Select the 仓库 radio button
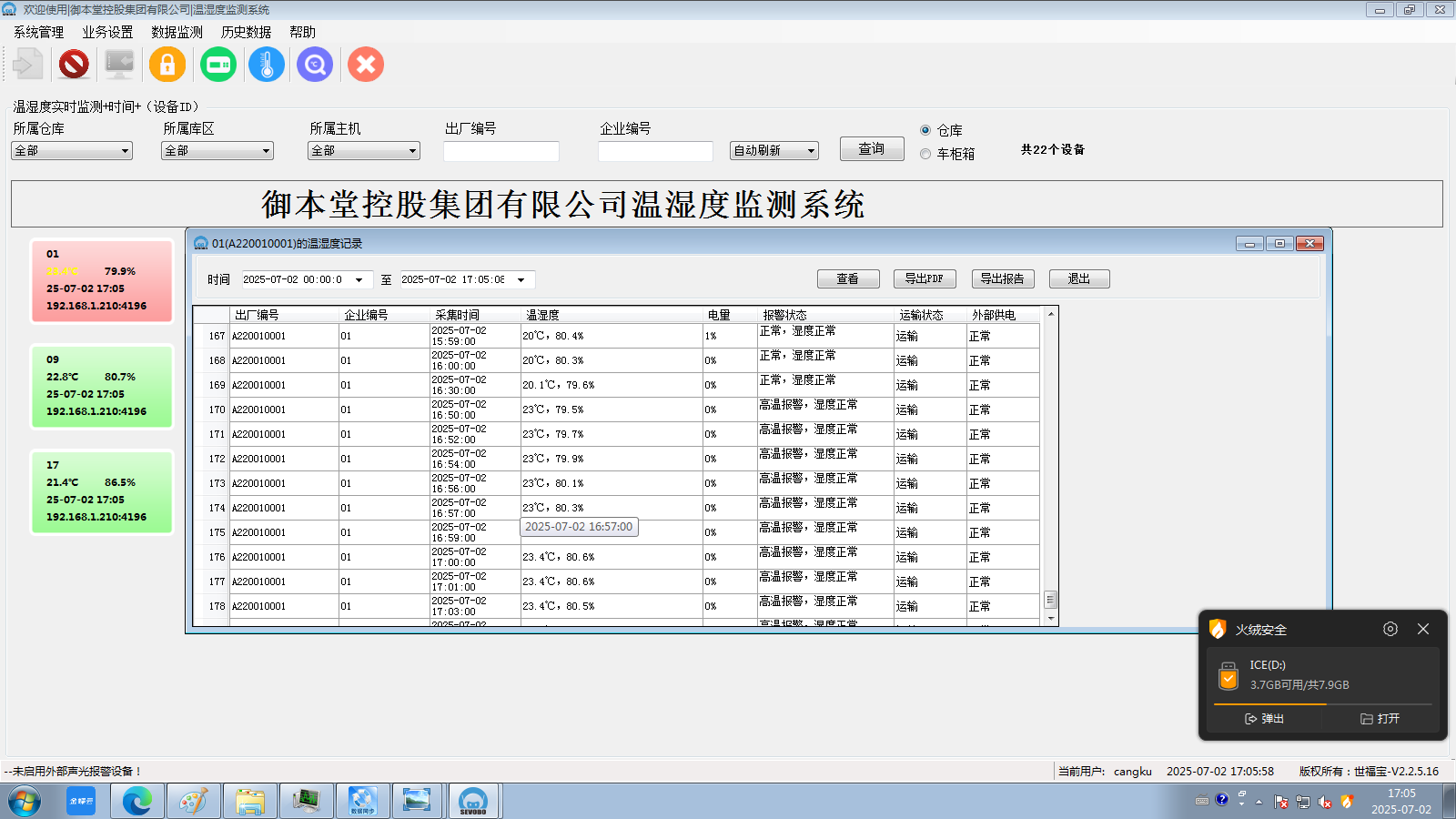Screen dimensions: 1456x819 click(x=925, y=130)
